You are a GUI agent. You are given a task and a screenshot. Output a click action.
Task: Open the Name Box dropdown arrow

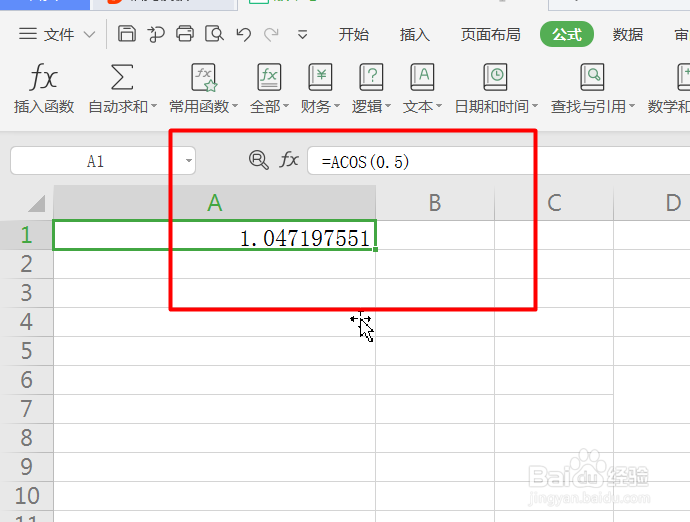189,161
